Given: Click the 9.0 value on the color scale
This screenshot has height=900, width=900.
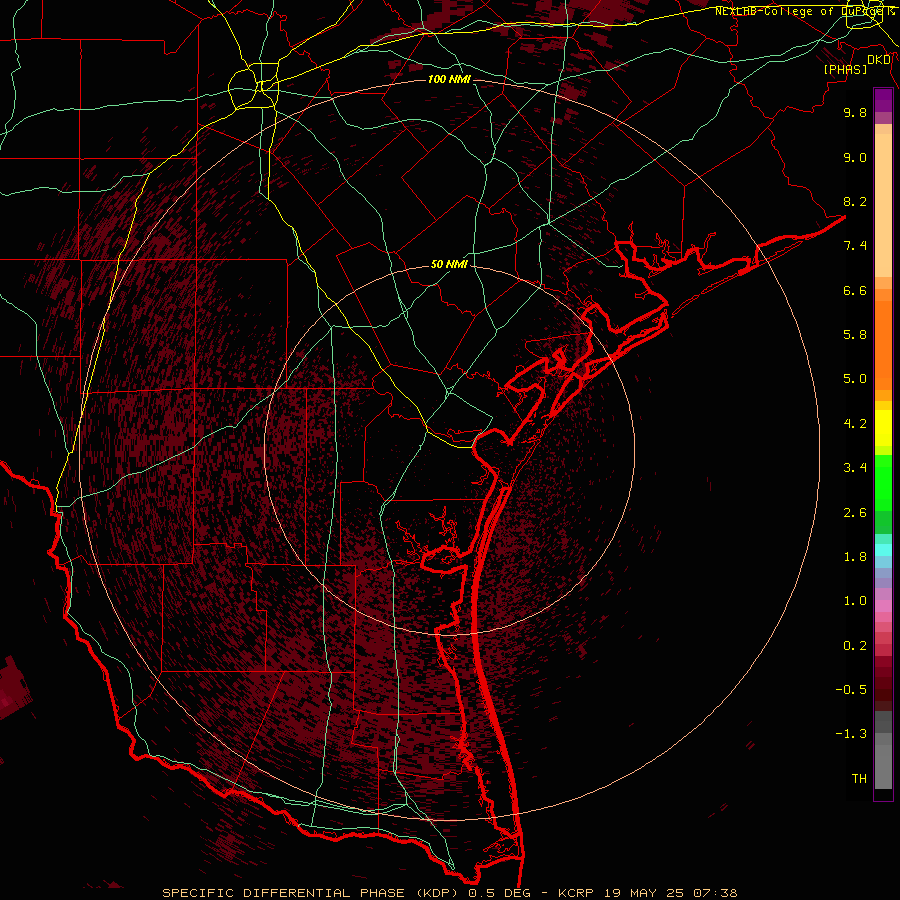Looking at the screenshot, I should click(x=855, y=157).
